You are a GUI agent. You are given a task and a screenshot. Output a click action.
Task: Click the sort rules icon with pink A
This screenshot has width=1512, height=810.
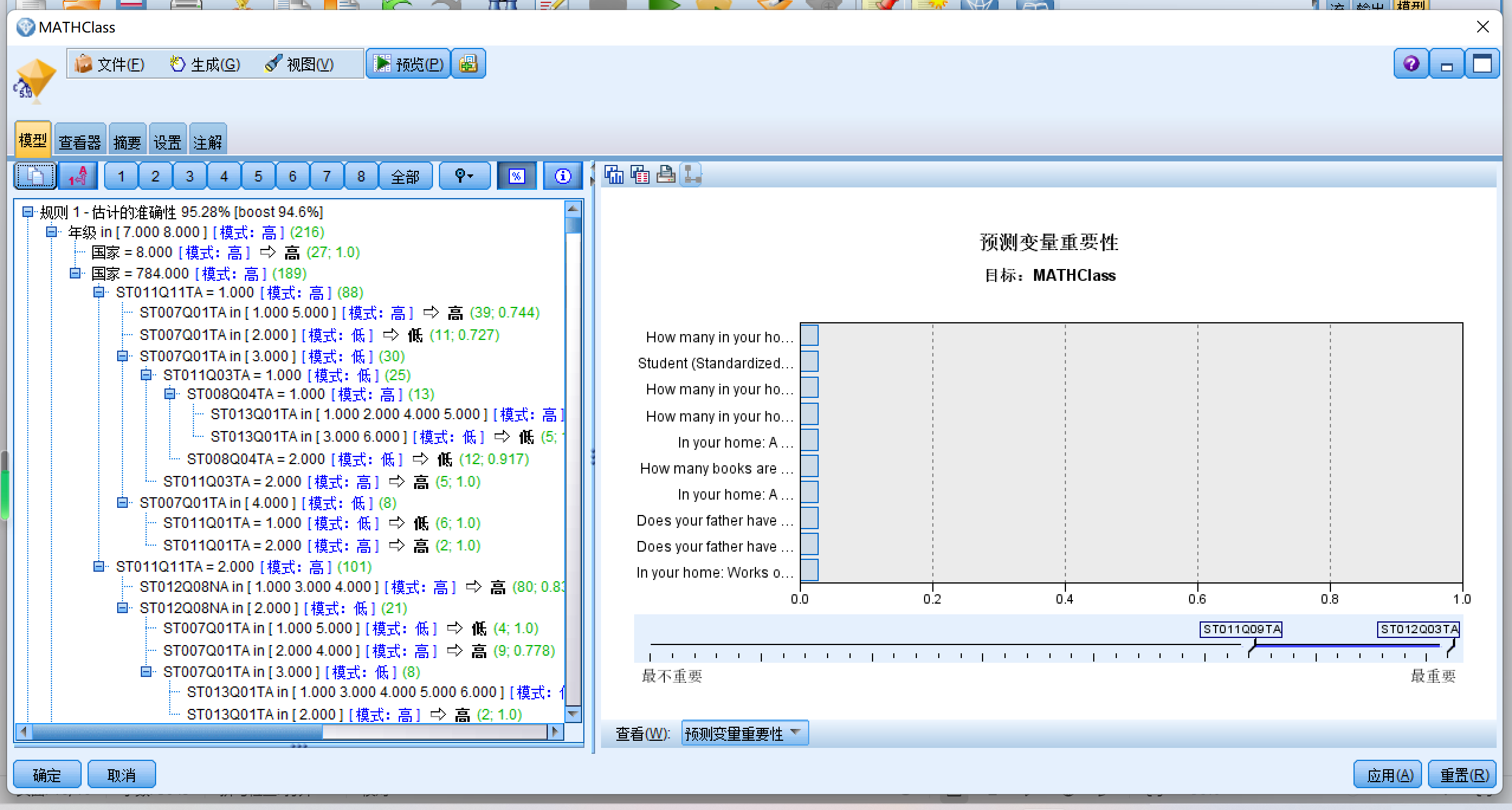(78, 176)
